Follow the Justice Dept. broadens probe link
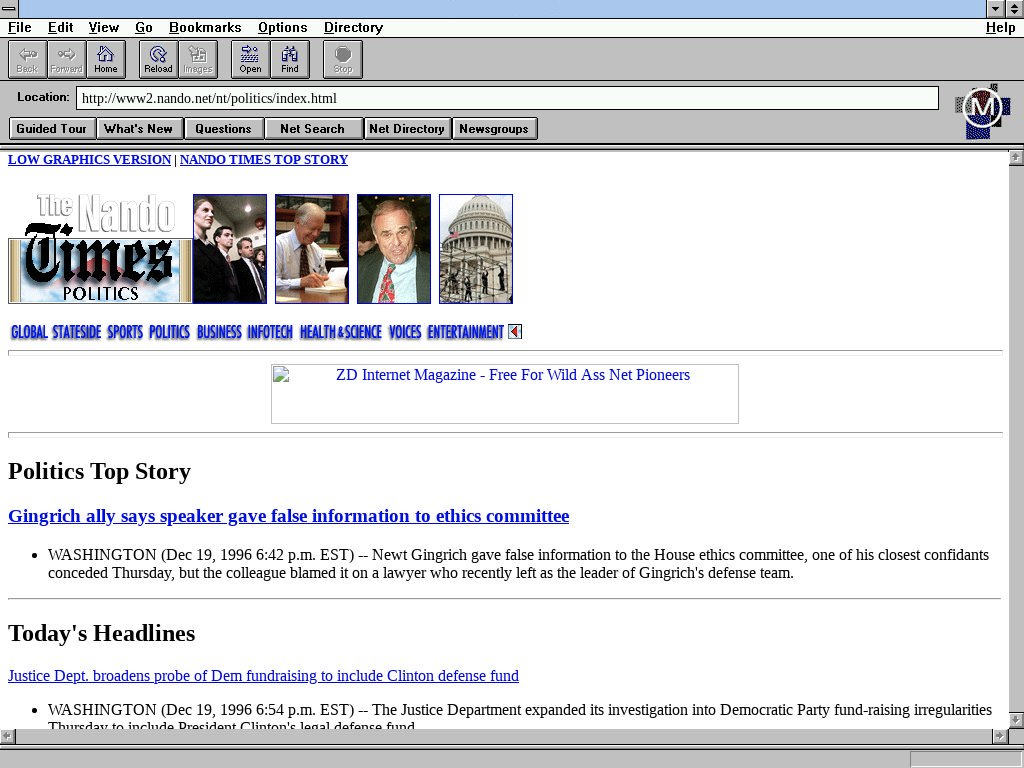1024x768 pixels. (x=263, y=676)
